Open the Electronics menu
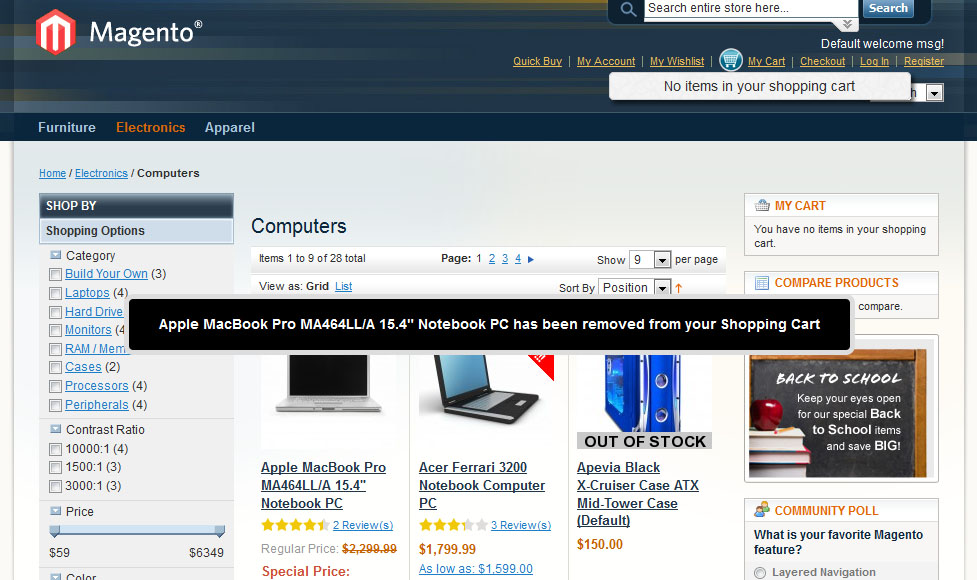The width and height of the screenshot is (977, 580). (151, 128)
